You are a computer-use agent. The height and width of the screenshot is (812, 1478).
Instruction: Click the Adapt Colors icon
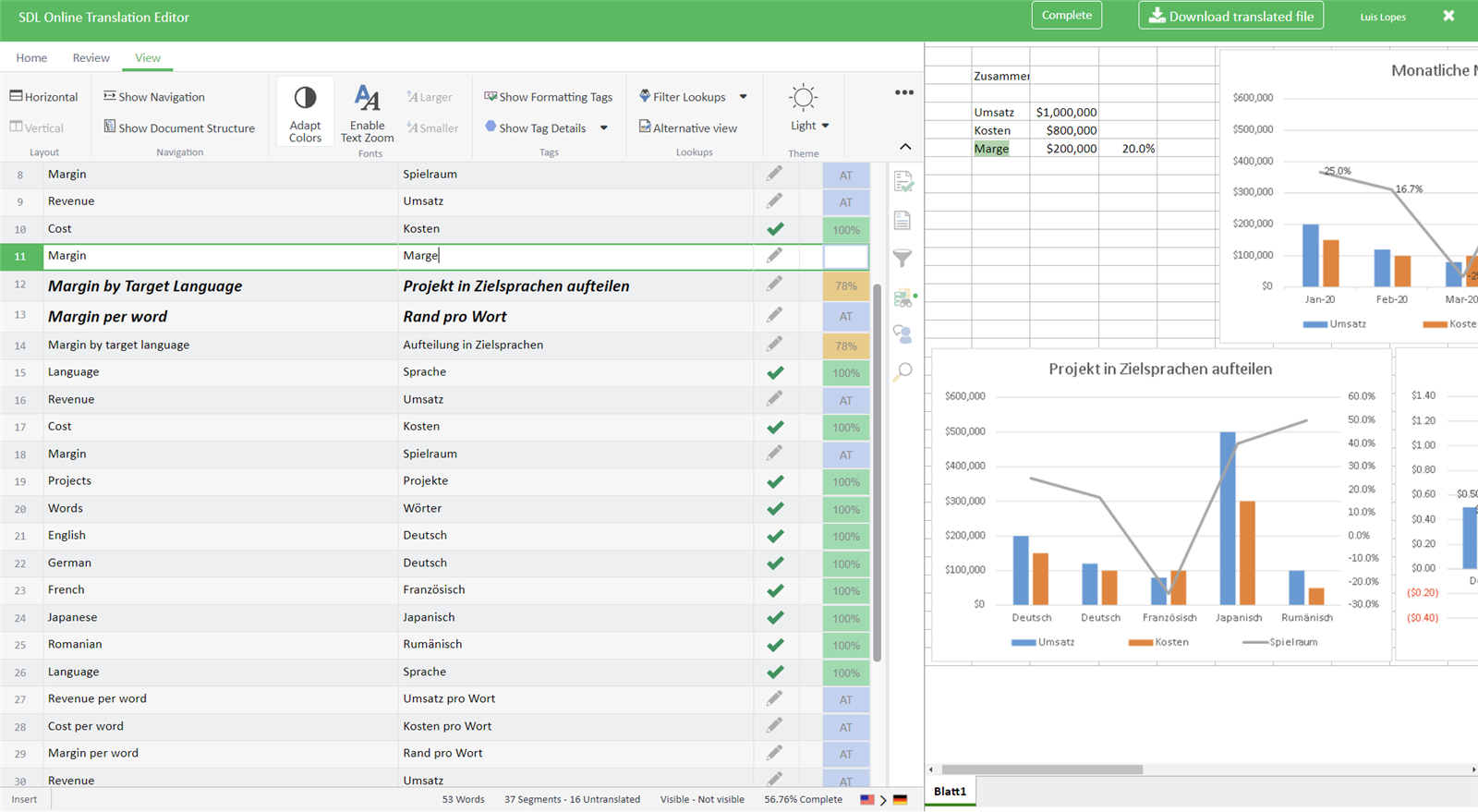click(305, 97)
